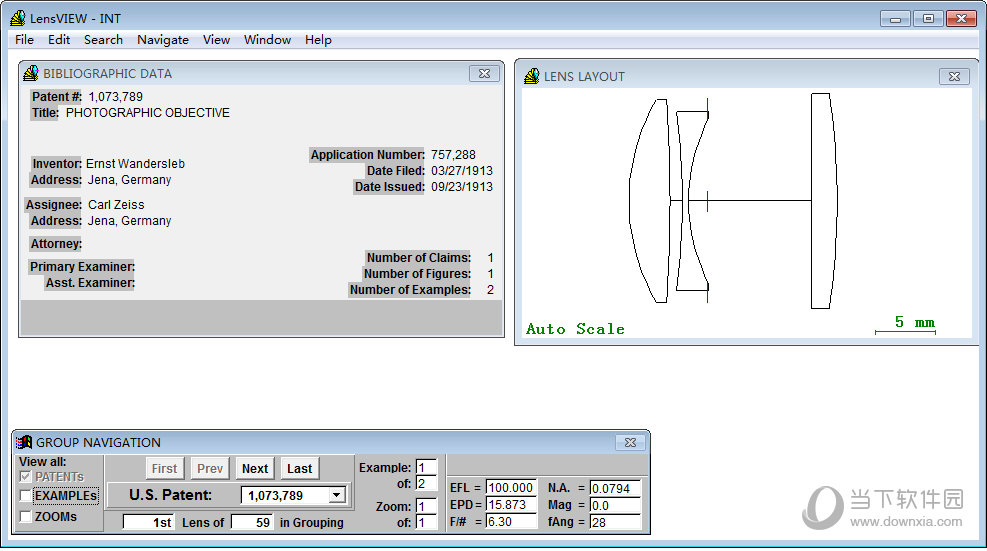Image resolution: width=987 pixels, height=551 pixels.
Task: Click inventor name Ernst Wandersleb
Action: click(135, 164)
